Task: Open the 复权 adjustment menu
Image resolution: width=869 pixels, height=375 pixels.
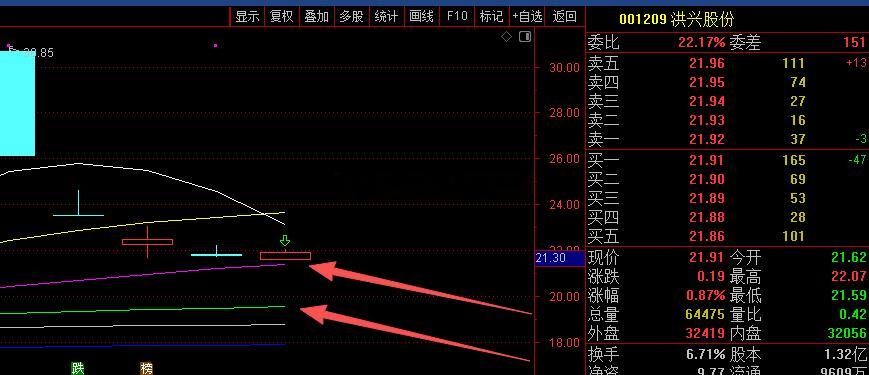Action: coord(282,17)
